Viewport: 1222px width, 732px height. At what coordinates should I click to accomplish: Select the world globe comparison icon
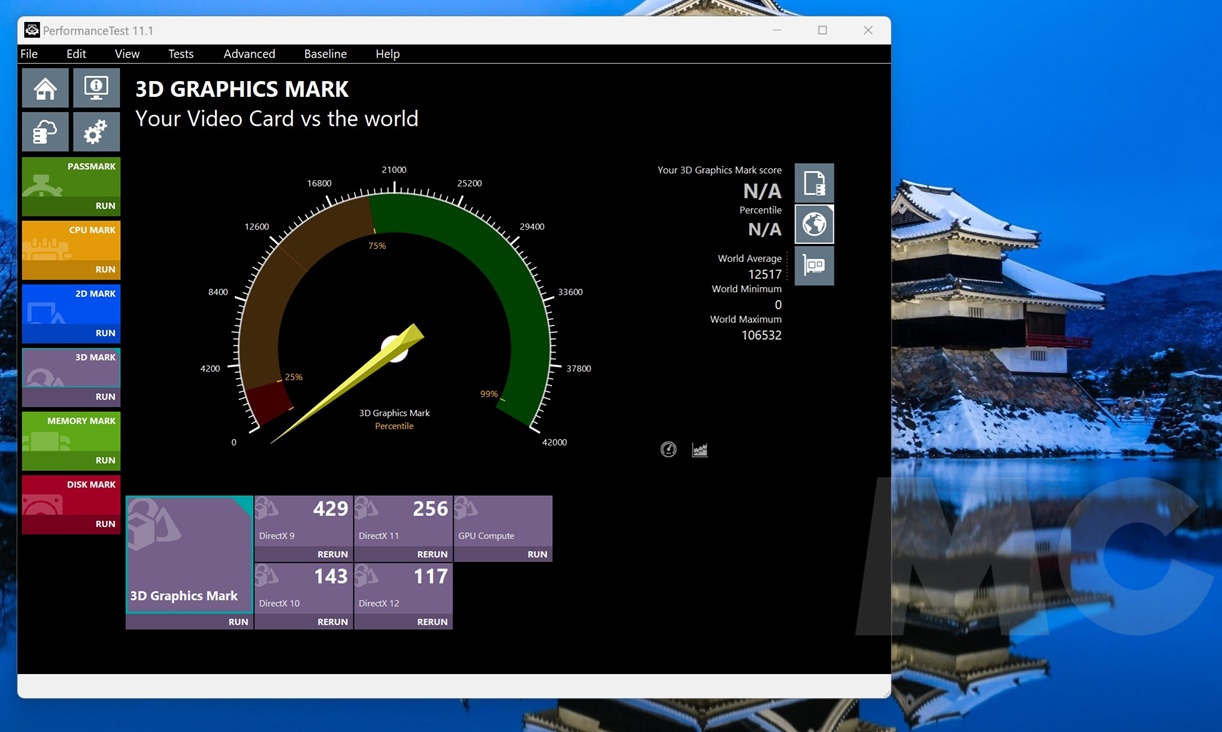point(814,225)
